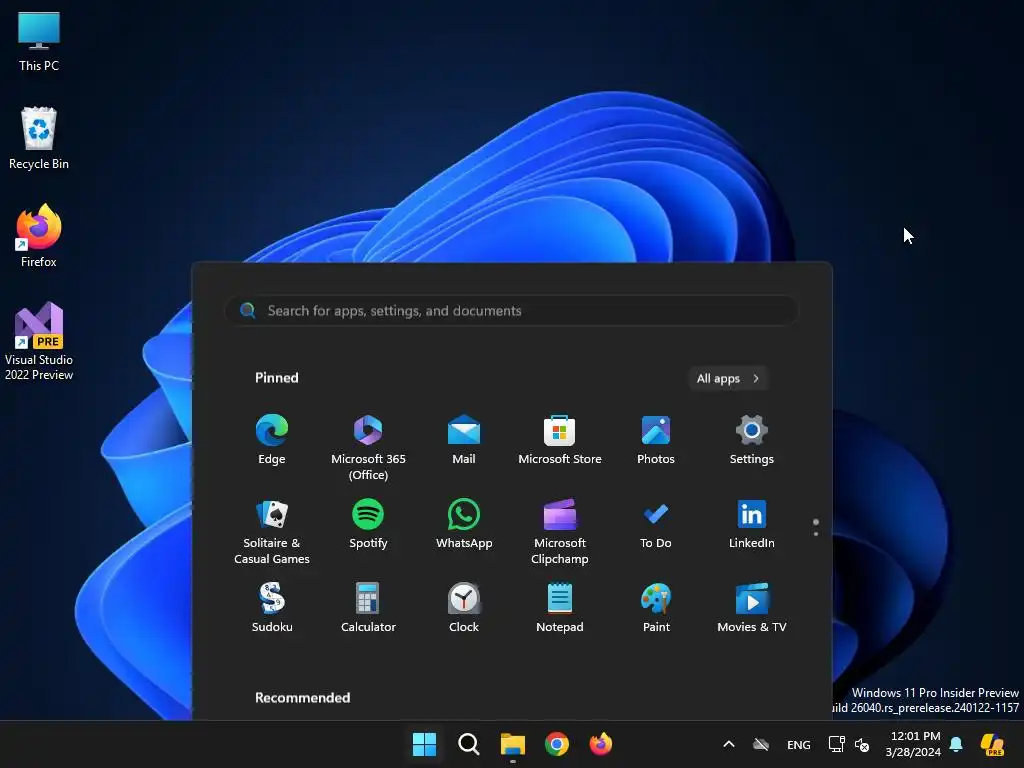Show hidden tray icons chevron

click(729, 744)
